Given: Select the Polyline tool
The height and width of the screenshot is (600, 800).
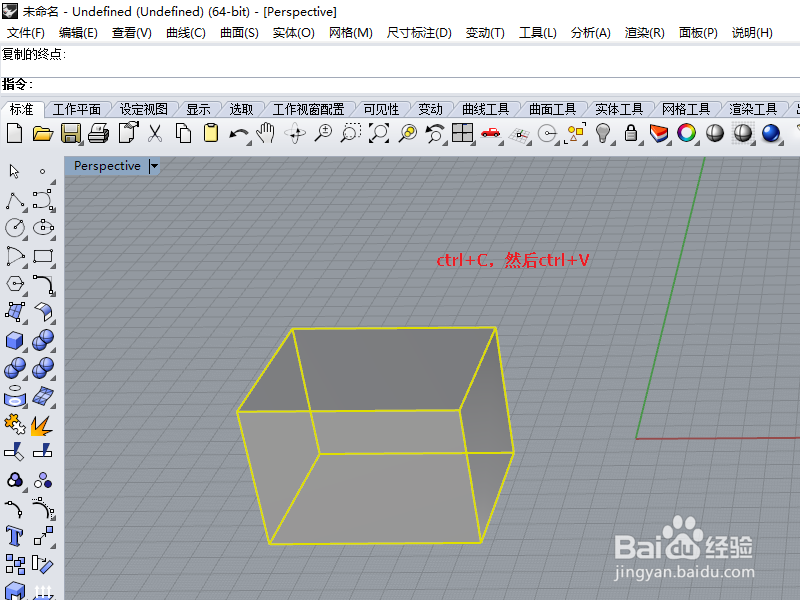Looking at the screenshot, I should tap(15, 201).
